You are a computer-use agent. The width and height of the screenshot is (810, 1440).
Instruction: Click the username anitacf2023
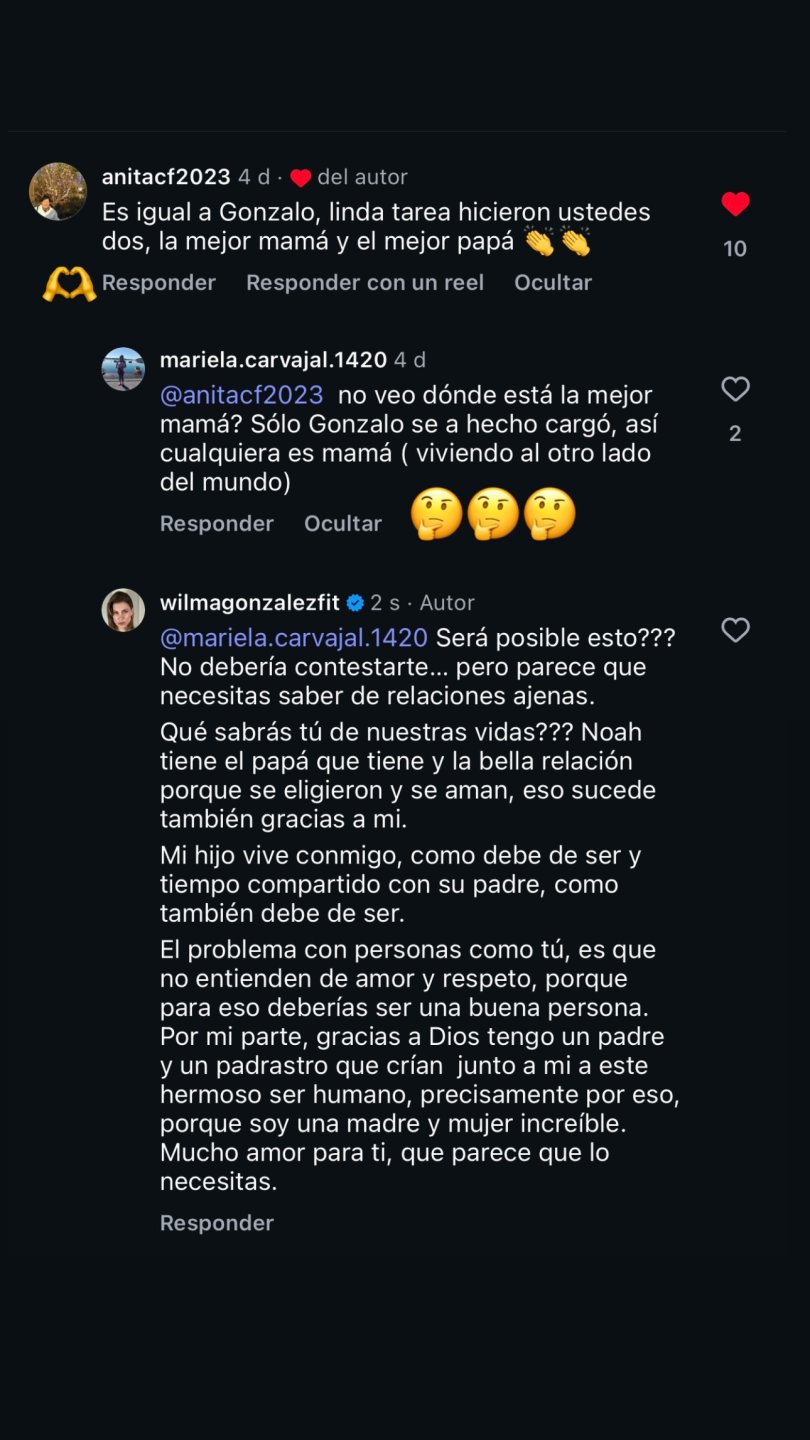point(166,177)
